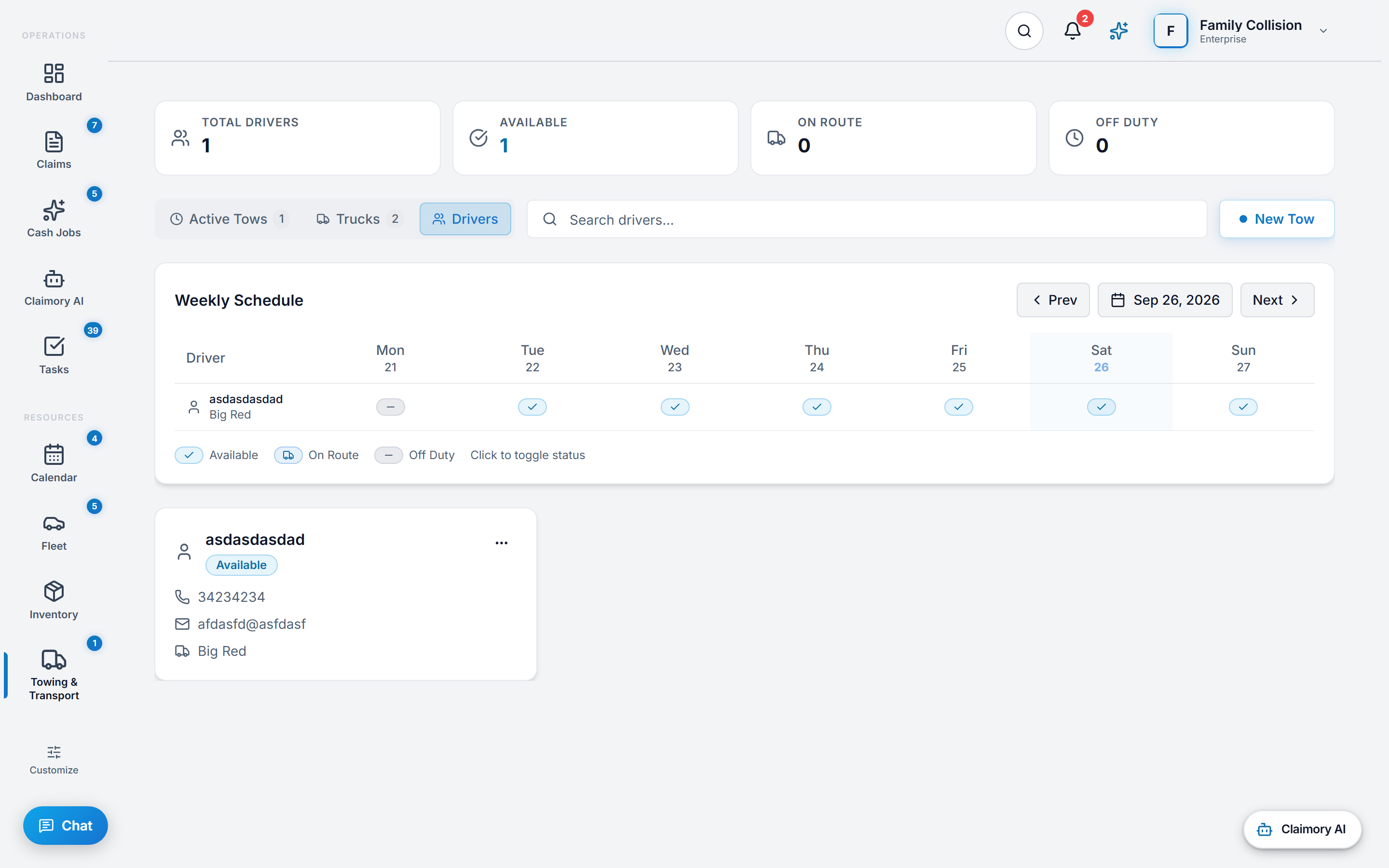Open the Chat button
This screenshot has height=868, width=1389.
click(x=66, y=826)
